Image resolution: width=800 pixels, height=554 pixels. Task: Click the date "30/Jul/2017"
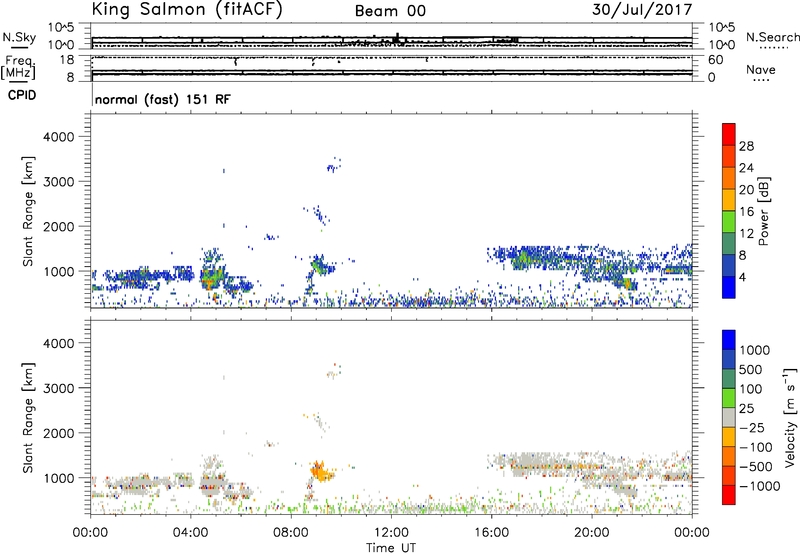pyautogui.click(x=642, y=9)
